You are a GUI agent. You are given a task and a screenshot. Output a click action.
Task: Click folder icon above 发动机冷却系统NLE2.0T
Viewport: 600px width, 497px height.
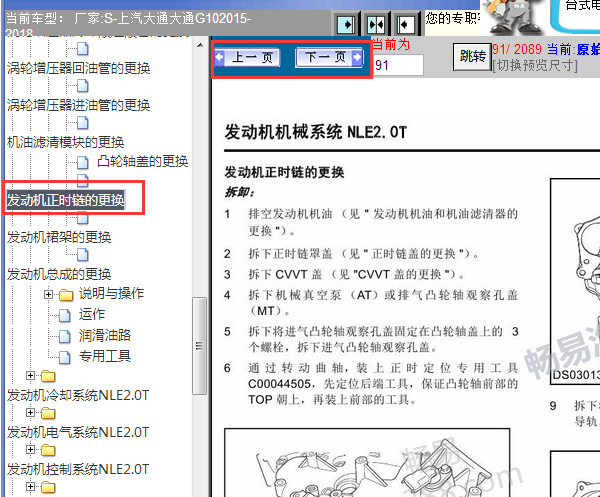pyautogui.click(x=48, y=376)
